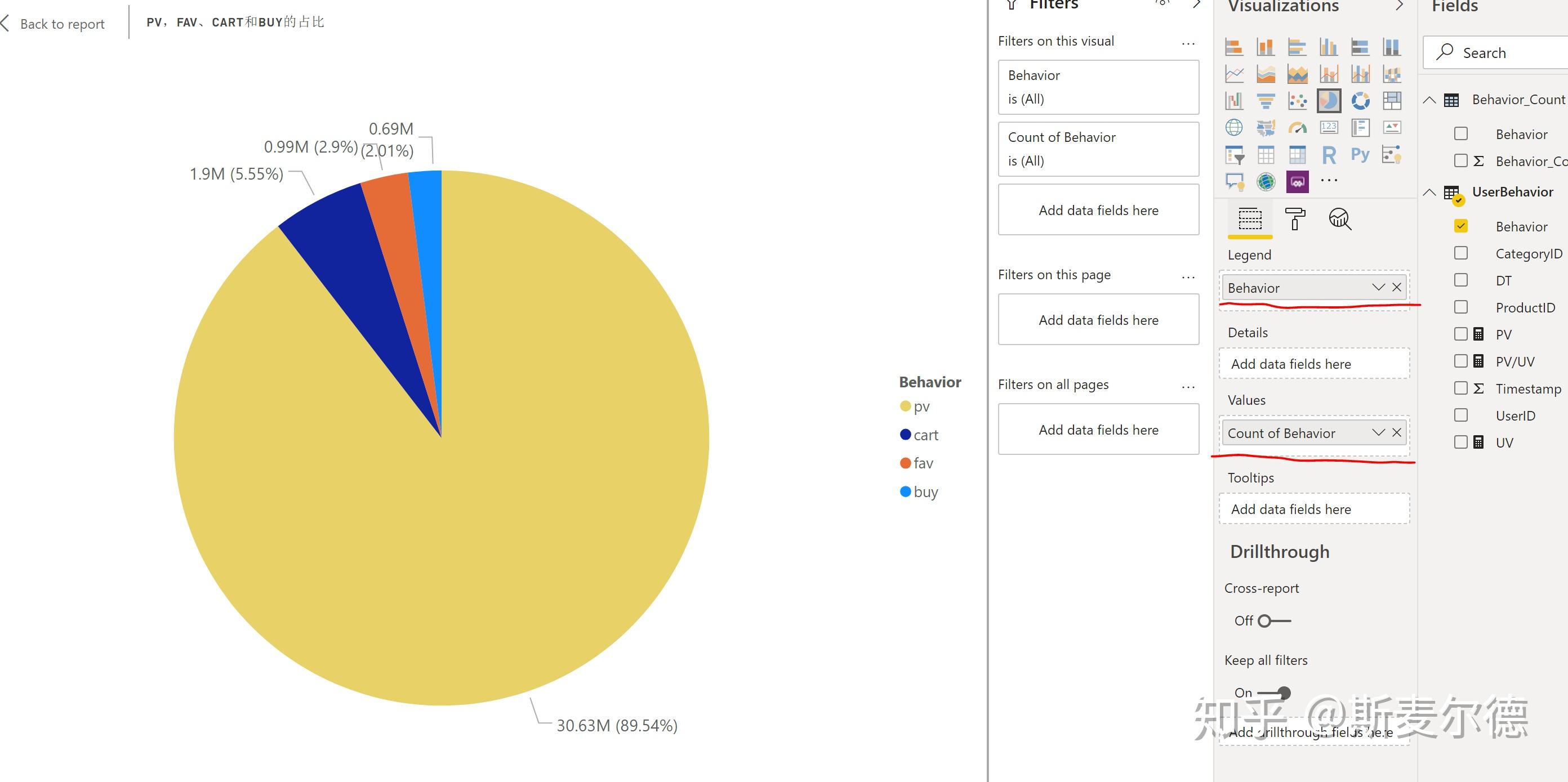Select the R script visual
Viewport: 1568px width, 782px height.
1329,155
